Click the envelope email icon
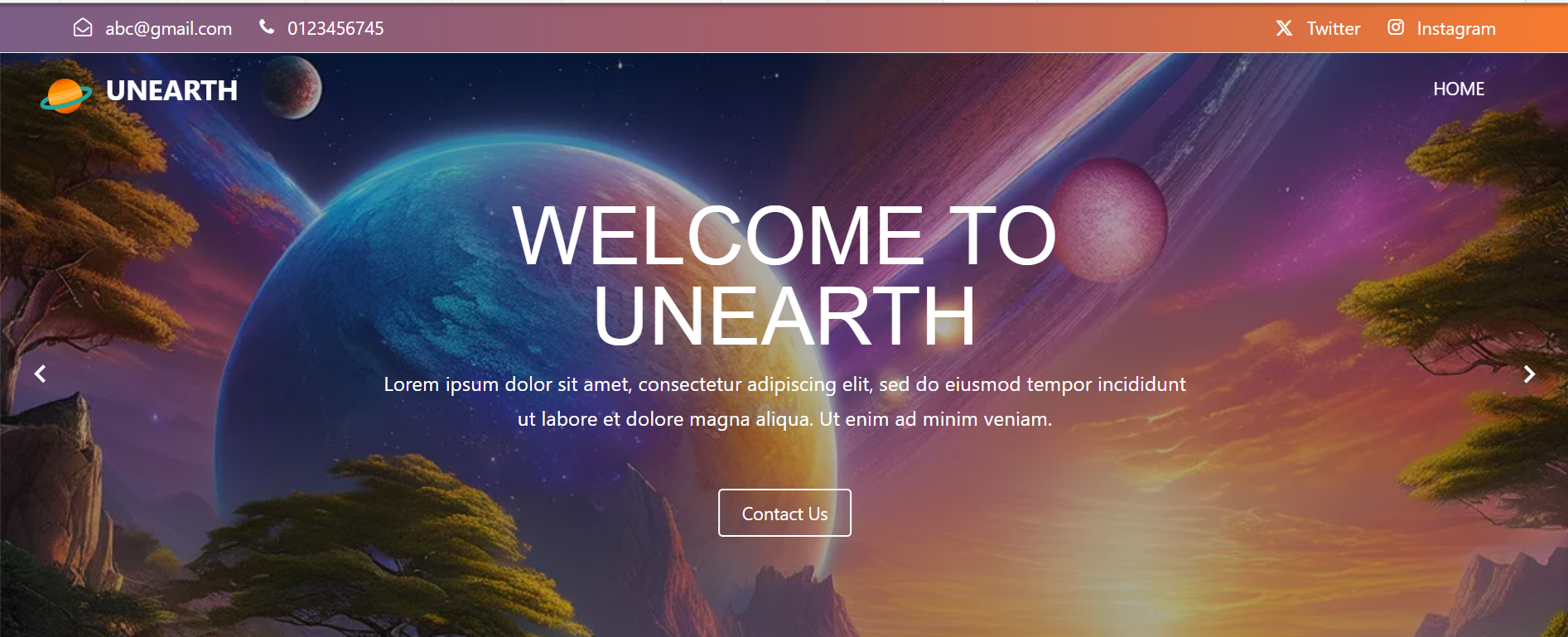The width and height of the screenshot is (1568, 637). [x=83, y=28]
